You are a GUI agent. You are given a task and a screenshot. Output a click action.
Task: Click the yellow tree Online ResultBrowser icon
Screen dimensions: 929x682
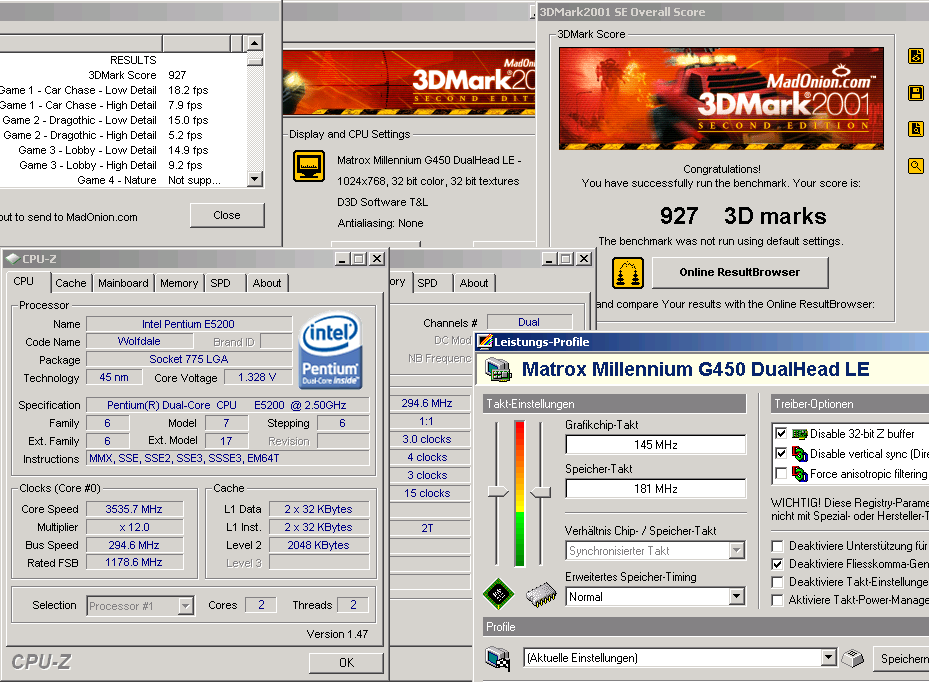[x=628, y=273]
